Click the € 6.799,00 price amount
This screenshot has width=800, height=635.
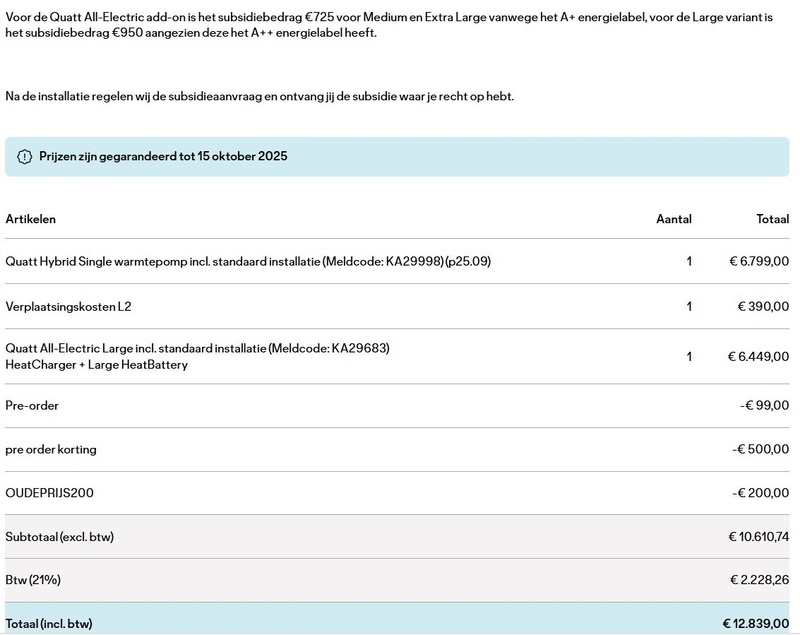pyautogui.click(x=759, y=262)
